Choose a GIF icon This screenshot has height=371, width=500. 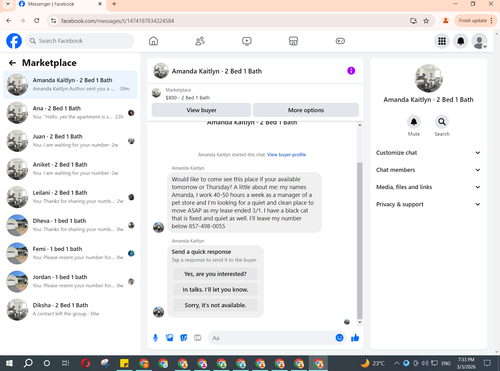pyautogui.click(x=198, y=338)
